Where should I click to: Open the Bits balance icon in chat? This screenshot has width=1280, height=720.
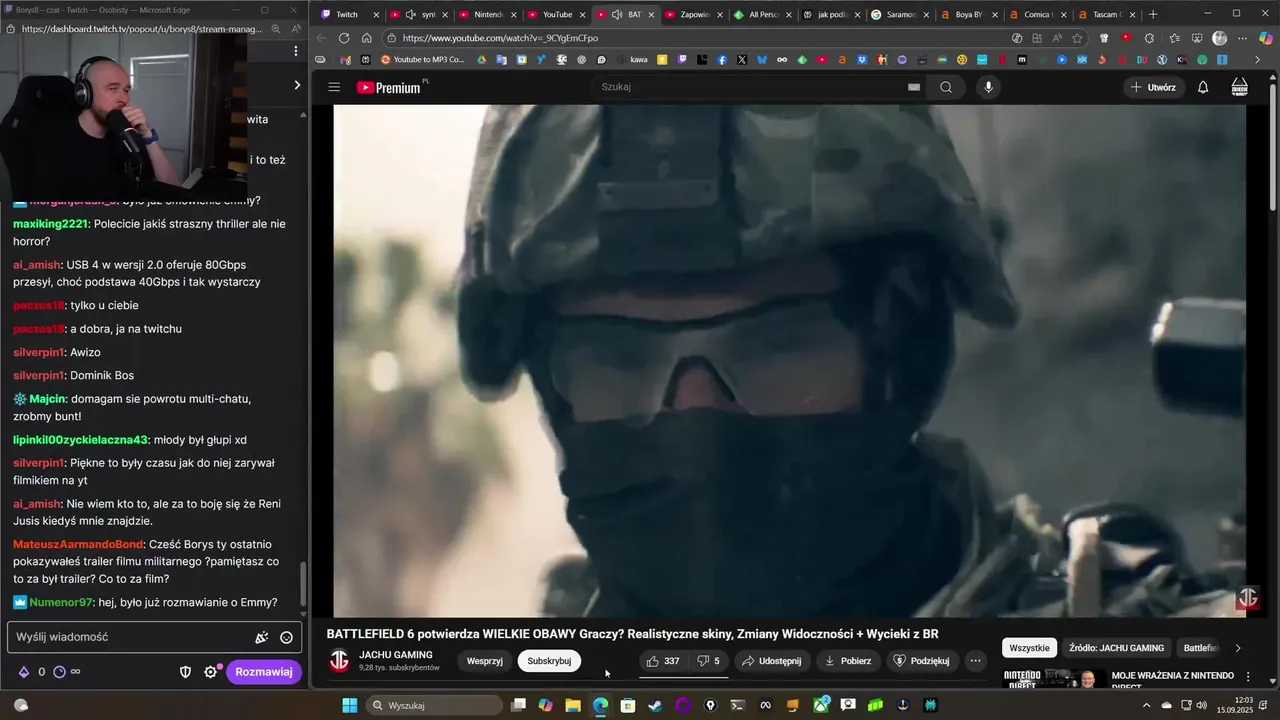pyautogui.click(x=24, y=672)
